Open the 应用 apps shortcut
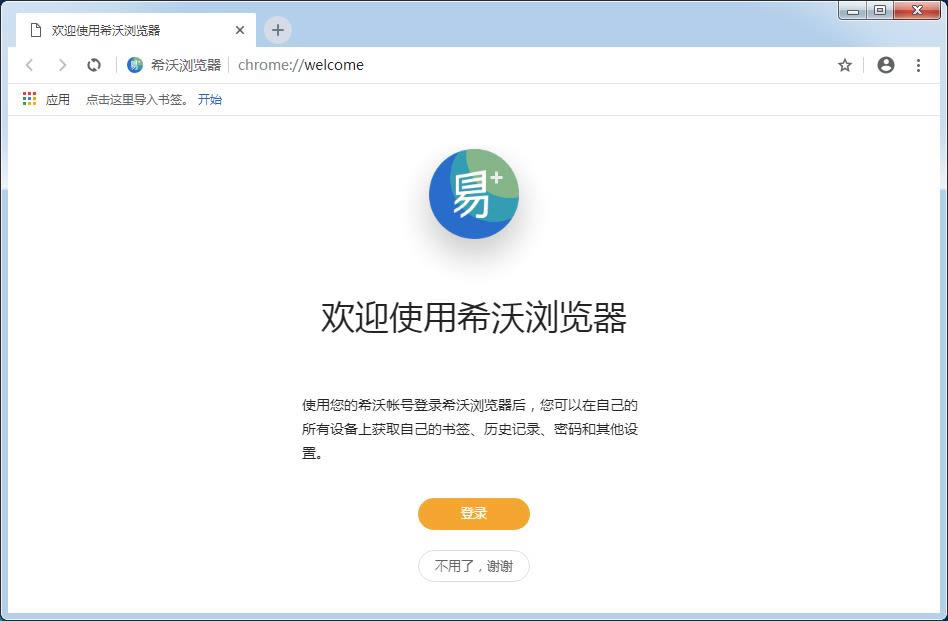Screen dimensions: 948x621 (x=46, y=100)
